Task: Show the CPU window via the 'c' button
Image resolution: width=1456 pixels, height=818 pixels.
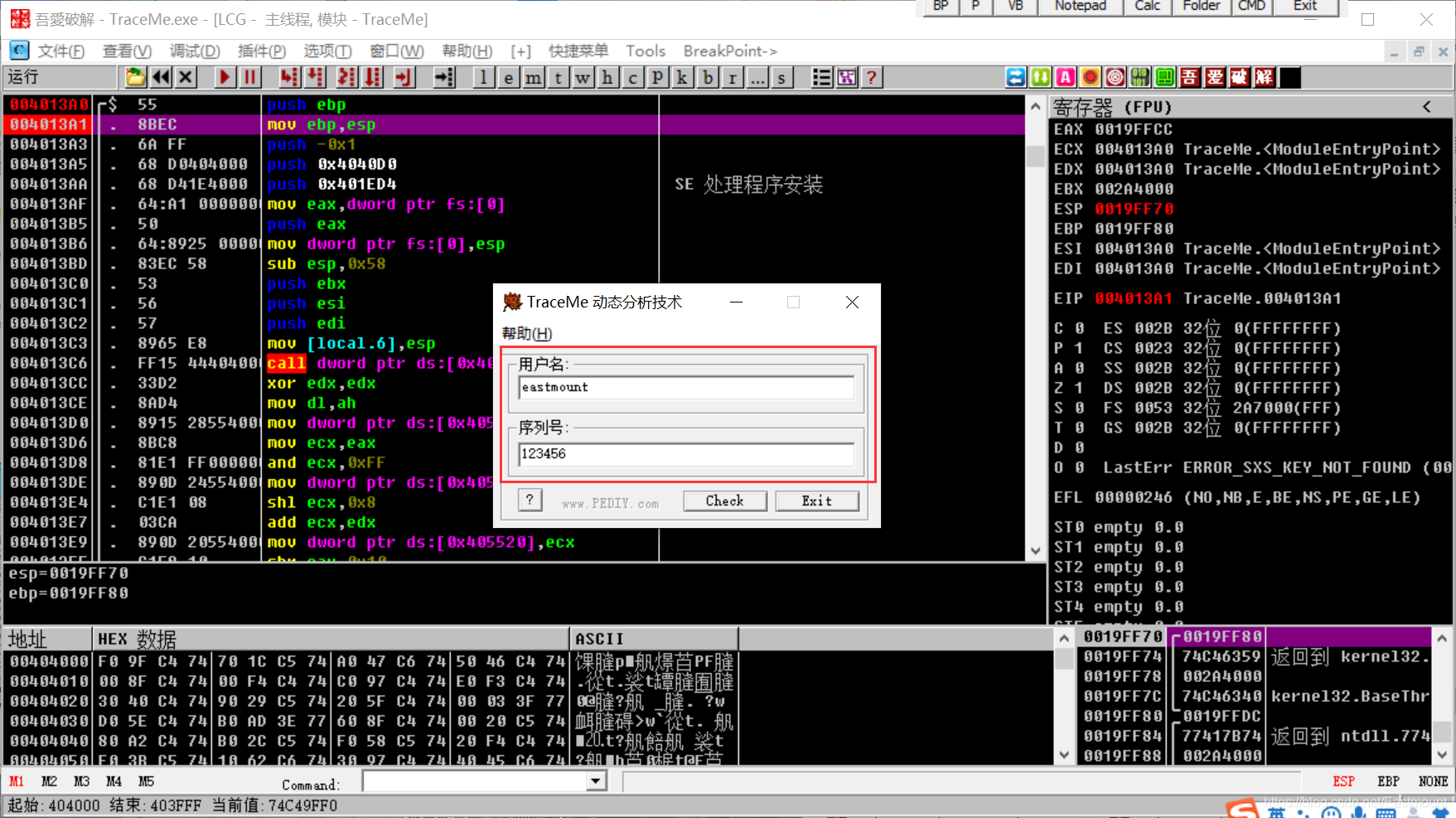Action: (633, 78)
